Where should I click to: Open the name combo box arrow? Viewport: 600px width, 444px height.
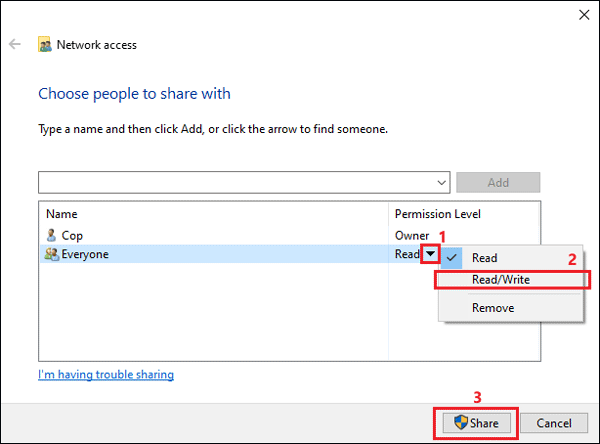coord(442,183)
